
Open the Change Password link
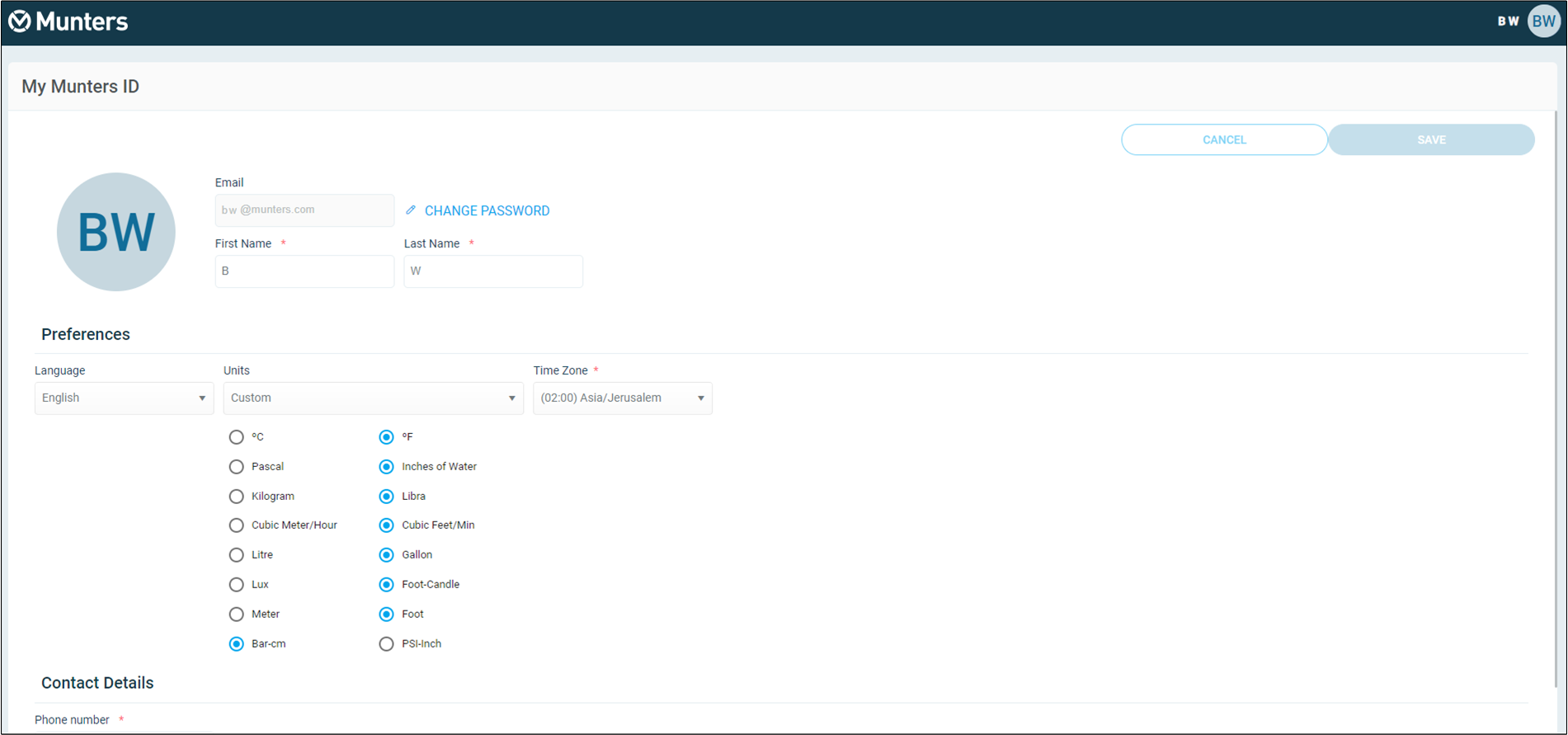487,211
